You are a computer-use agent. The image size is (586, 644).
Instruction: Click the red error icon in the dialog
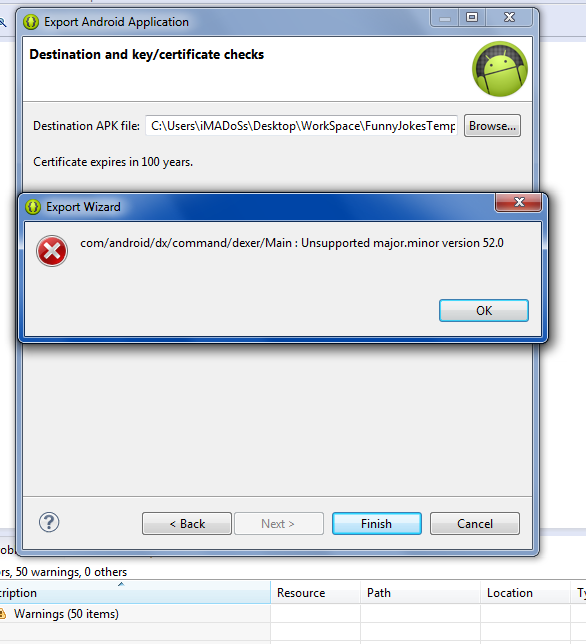pos(52,251)
